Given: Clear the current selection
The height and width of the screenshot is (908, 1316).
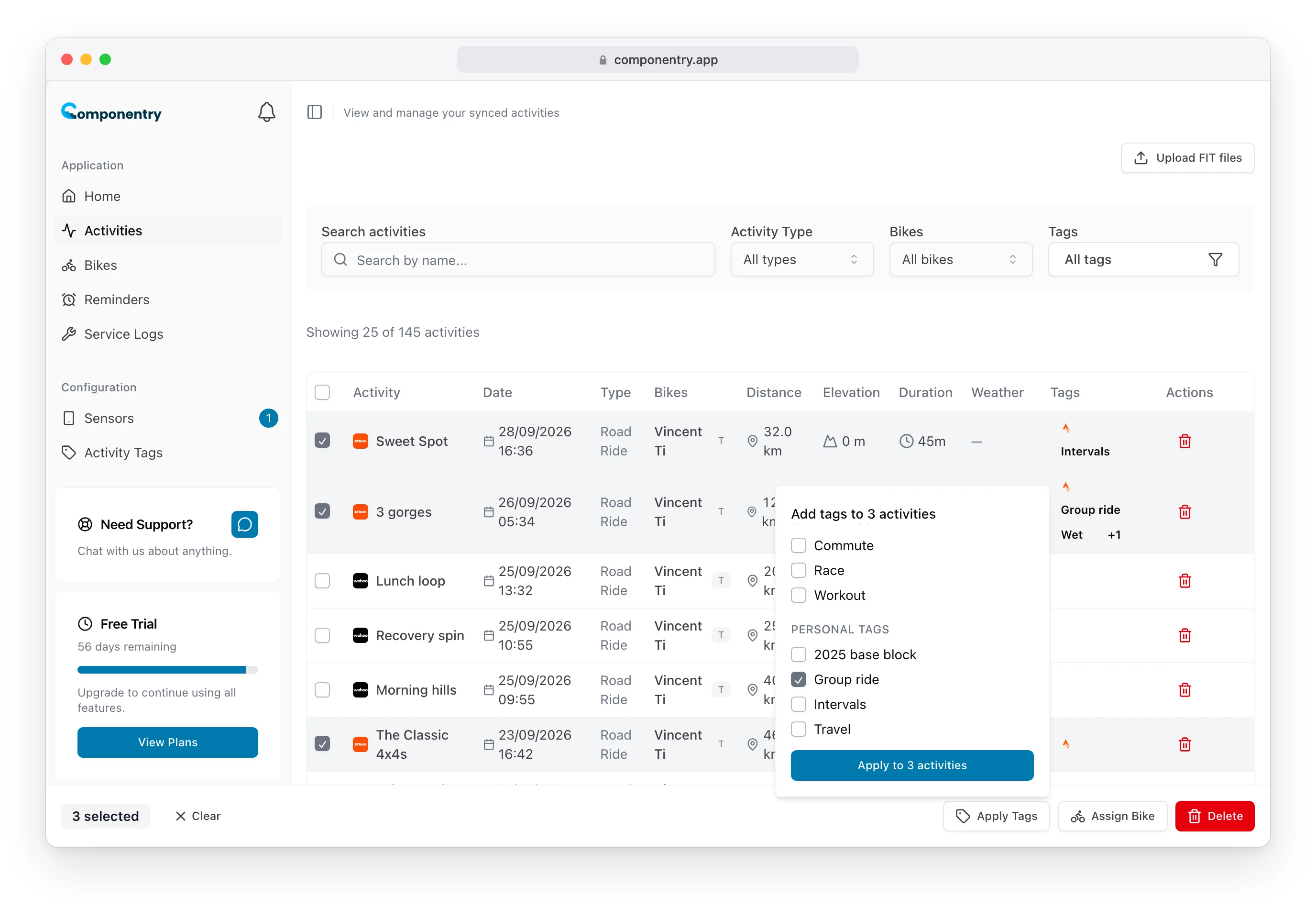Looking at the screenshot, I should [198, 815].
